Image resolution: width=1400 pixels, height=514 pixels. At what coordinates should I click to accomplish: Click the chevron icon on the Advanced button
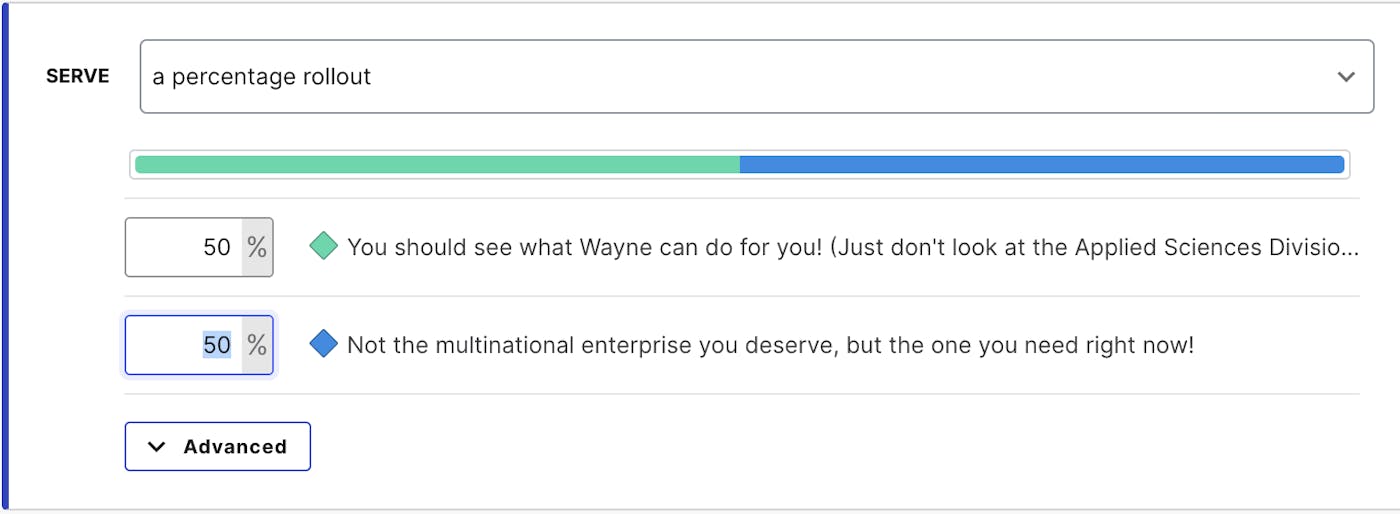157,447
